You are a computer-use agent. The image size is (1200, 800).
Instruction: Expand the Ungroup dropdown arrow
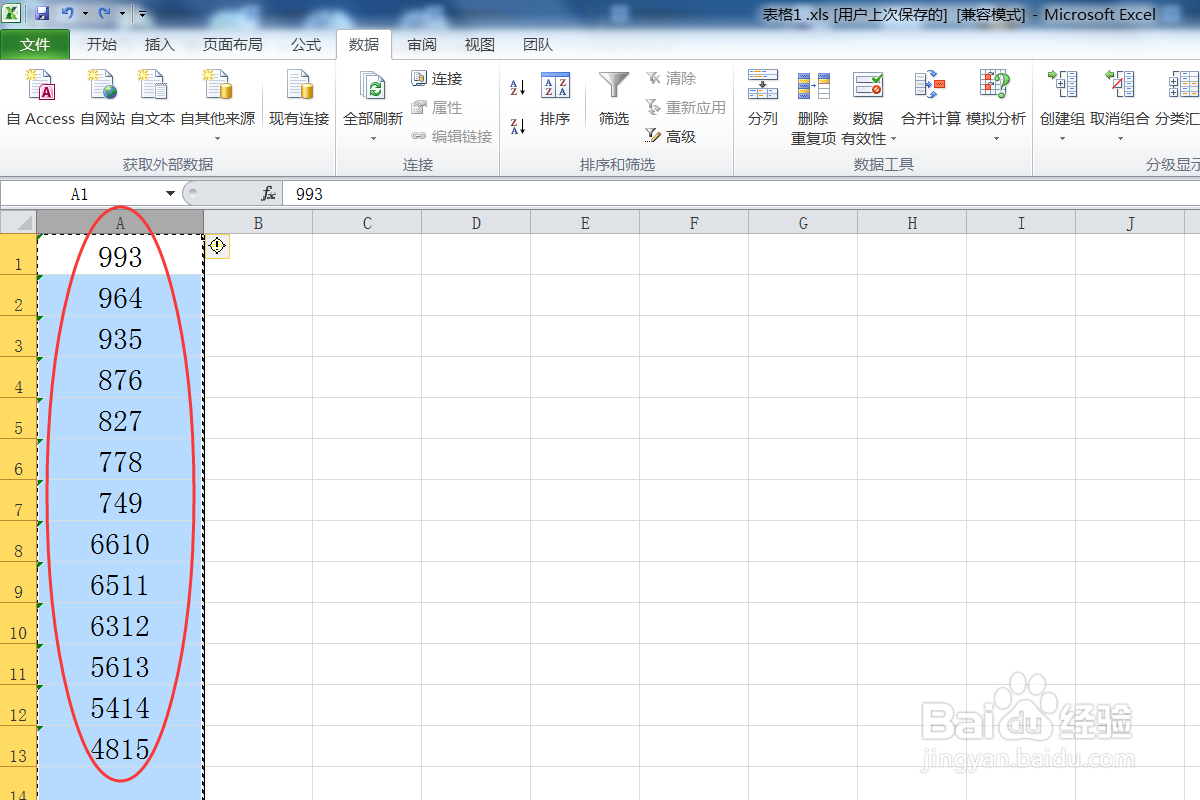1120,138
